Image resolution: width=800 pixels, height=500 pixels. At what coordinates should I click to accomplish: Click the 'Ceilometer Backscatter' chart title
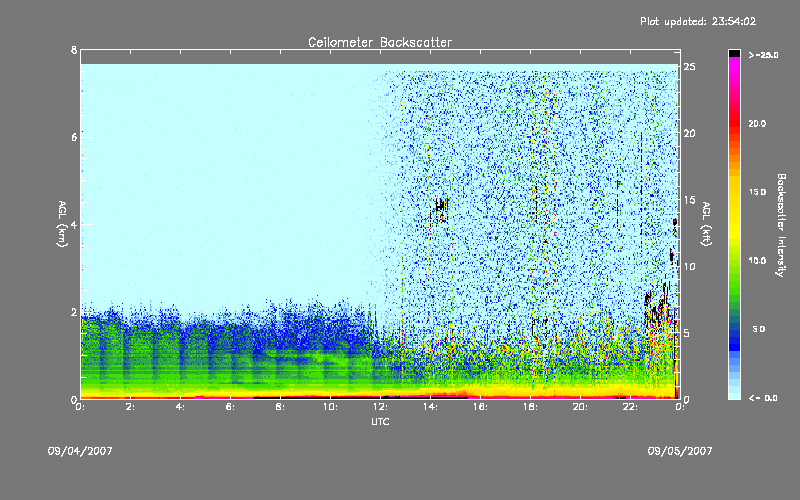tap(380, 42)
